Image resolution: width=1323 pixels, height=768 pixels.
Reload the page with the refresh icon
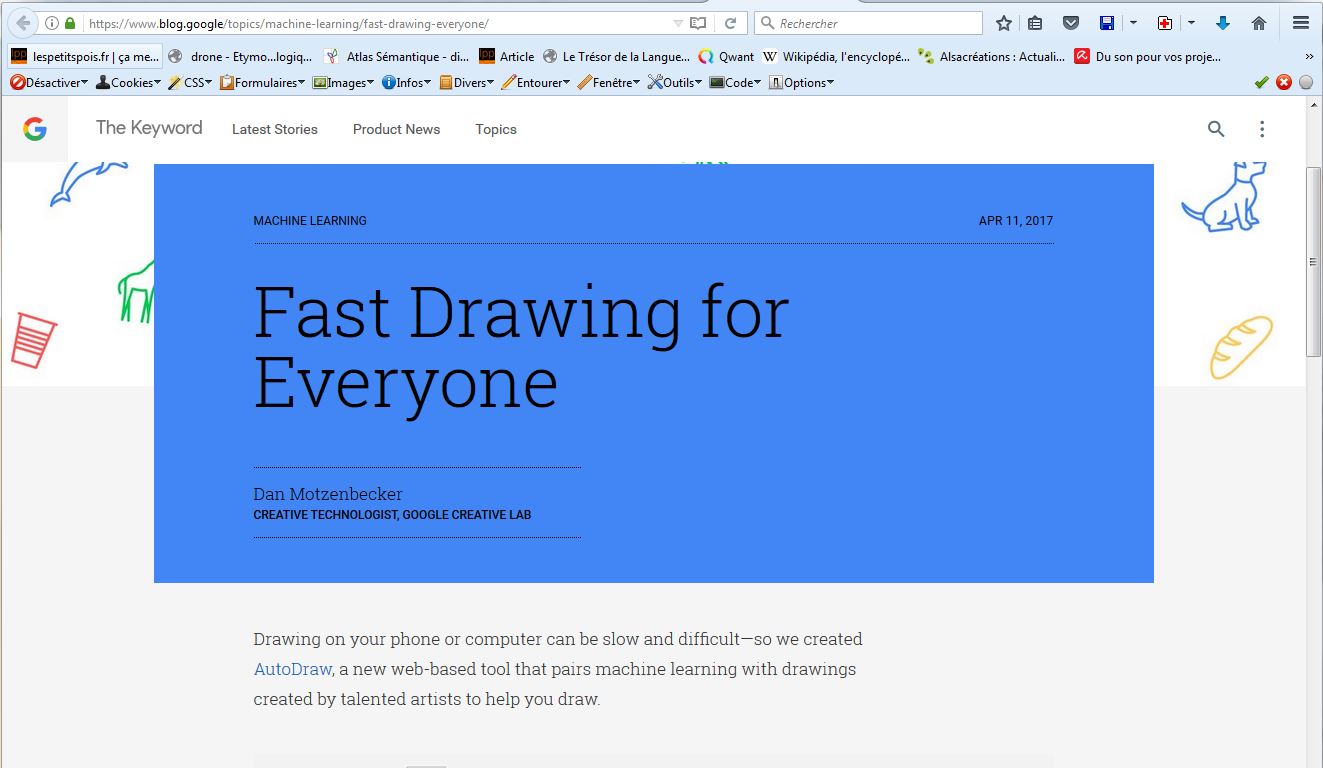click(x=731, y=23)
